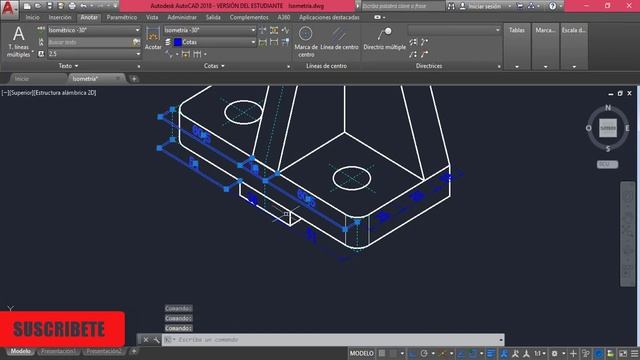Open the Inserción ribbon tab
This screenshot has height=360, width=640.
click(x=60, y=18)
